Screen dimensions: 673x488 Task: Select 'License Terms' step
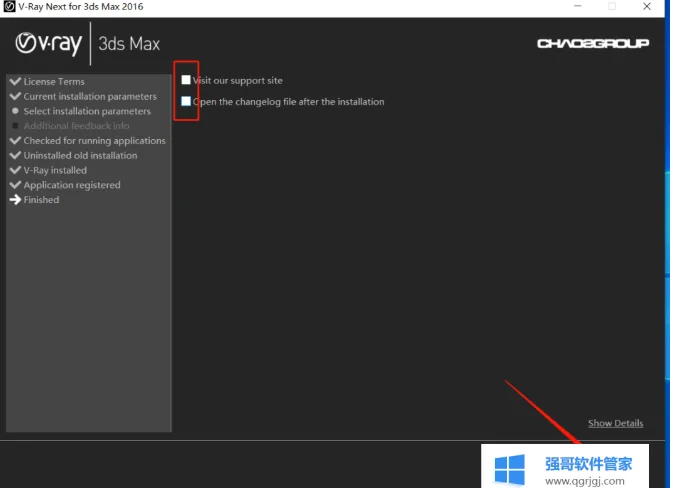(54, 82)
